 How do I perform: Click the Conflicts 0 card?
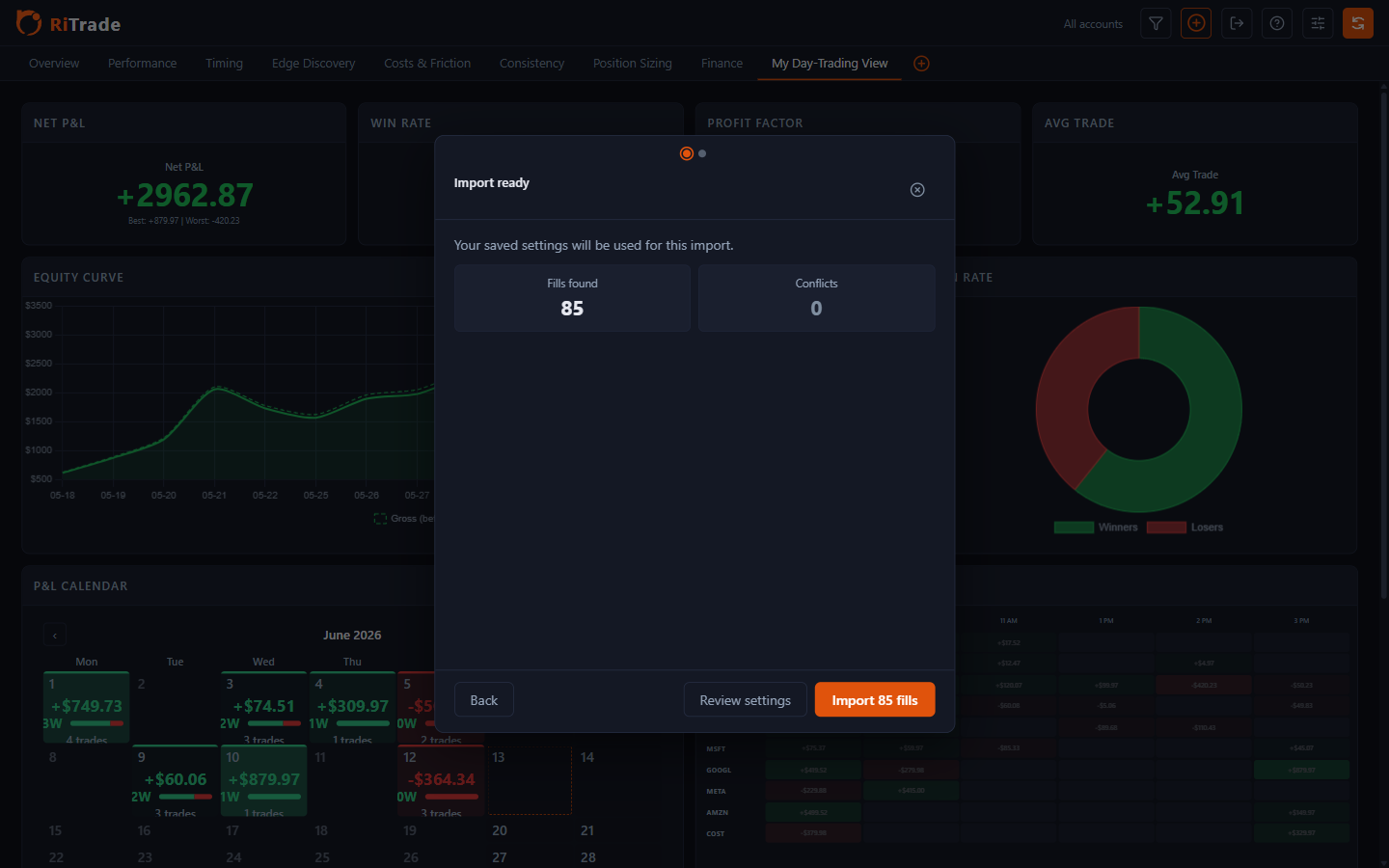(816, 298)
